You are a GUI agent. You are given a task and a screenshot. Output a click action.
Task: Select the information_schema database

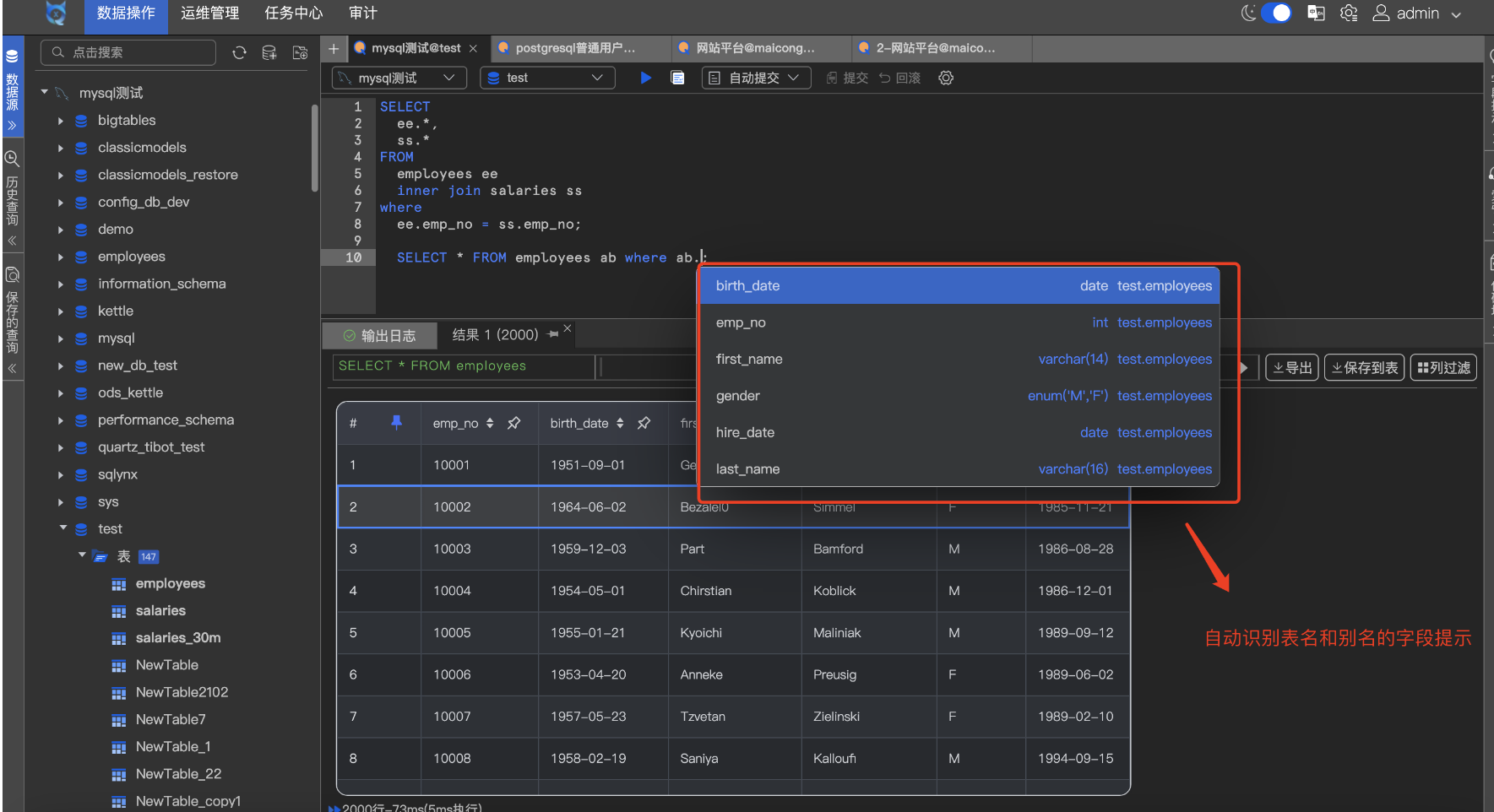(161, 284)
